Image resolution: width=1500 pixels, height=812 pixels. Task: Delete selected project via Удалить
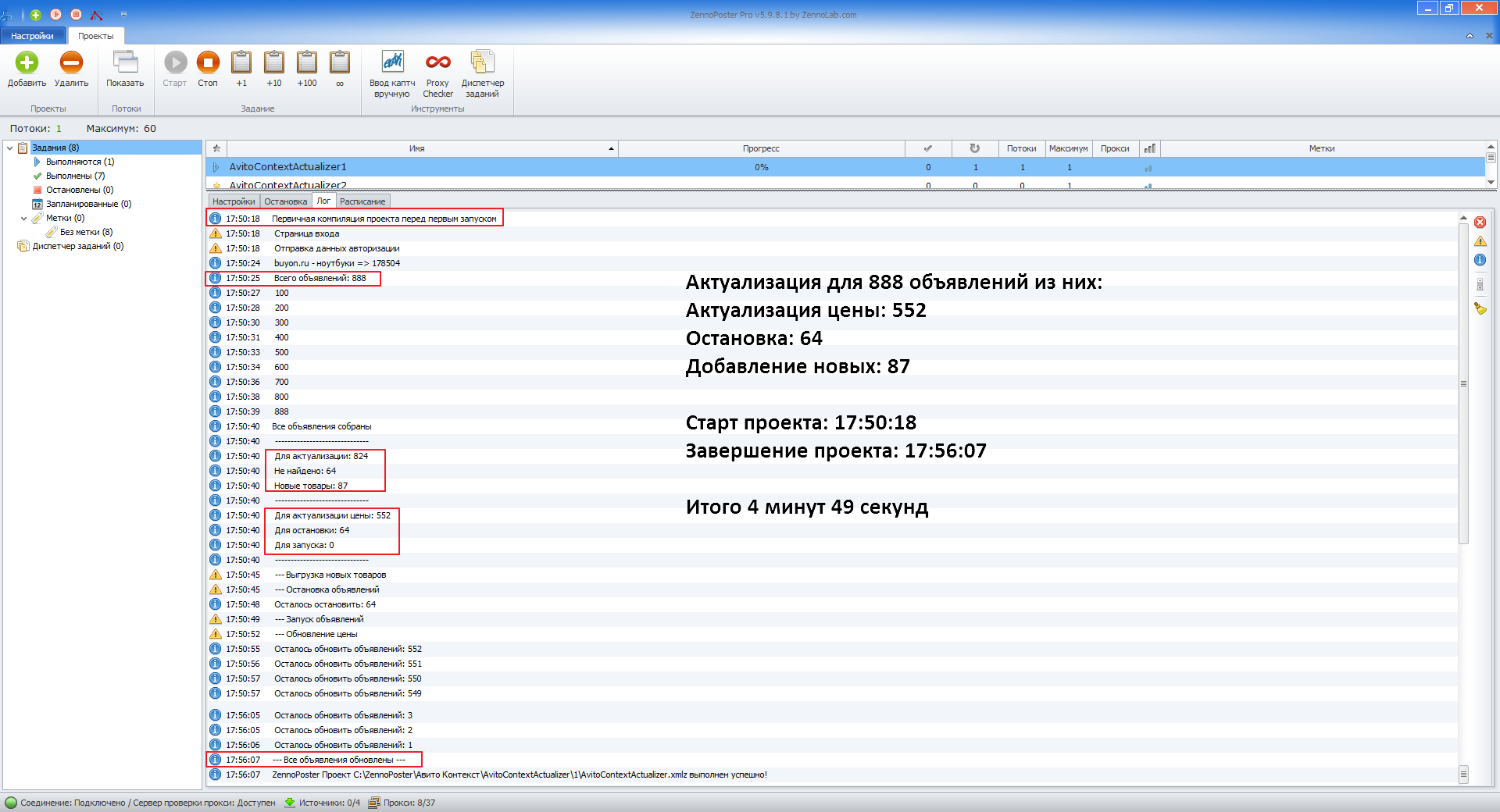tap(71, 70)
